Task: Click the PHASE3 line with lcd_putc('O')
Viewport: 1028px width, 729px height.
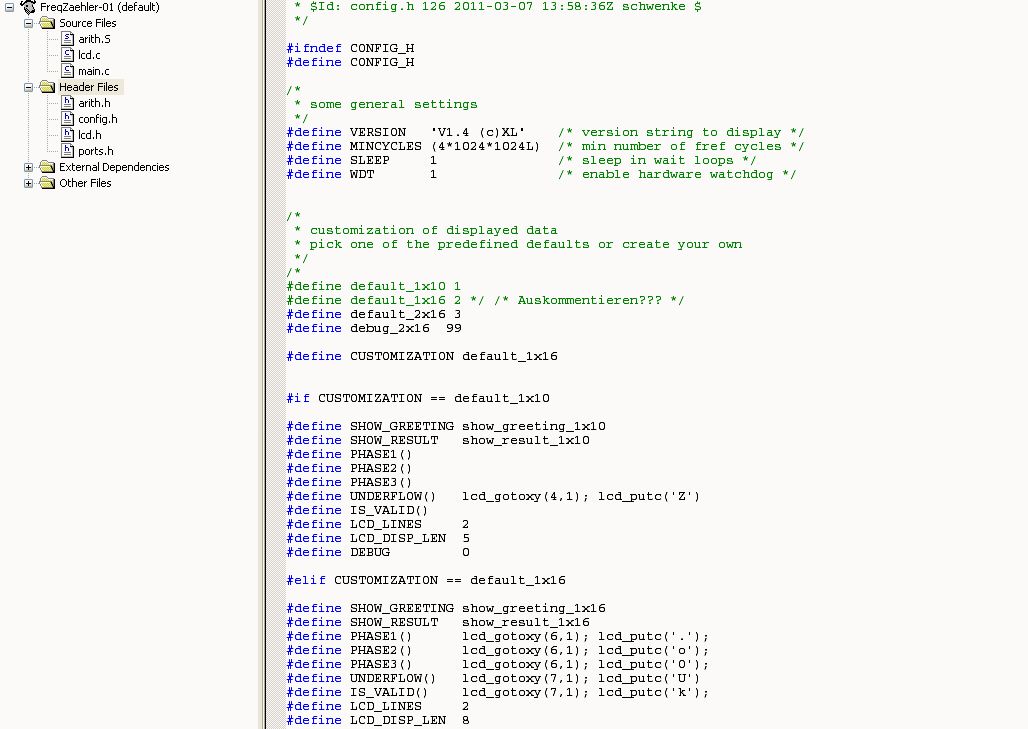Action: tap(498, 665)
